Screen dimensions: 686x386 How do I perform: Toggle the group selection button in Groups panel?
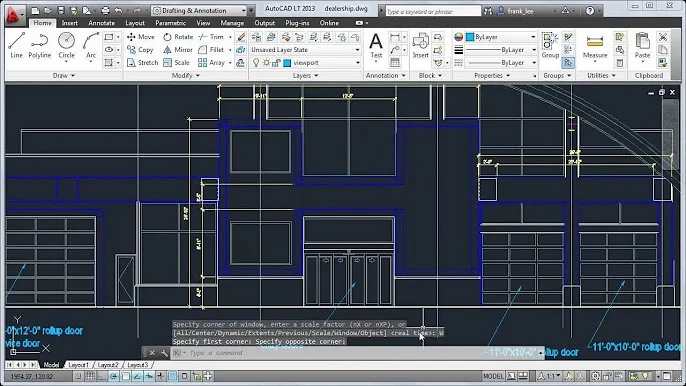pyautogui.click(x=568, y=63)
